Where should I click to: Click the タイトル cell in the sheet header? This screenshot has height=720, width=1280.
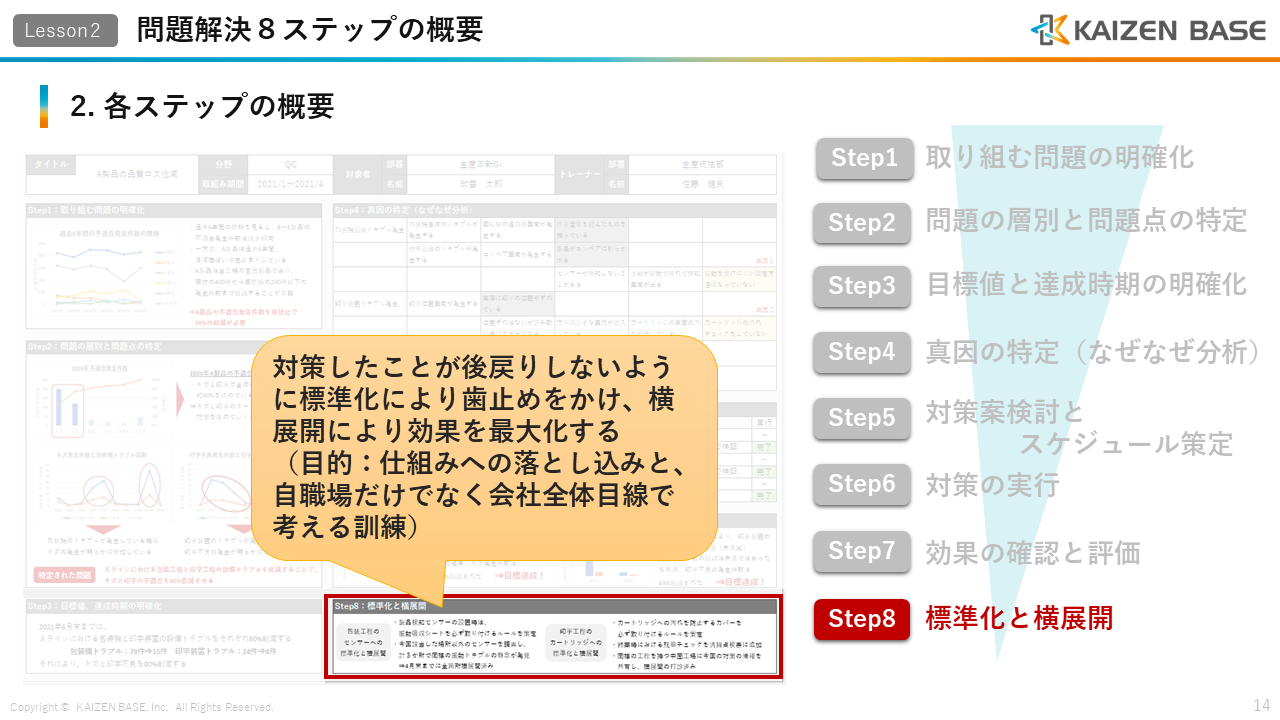52,163
